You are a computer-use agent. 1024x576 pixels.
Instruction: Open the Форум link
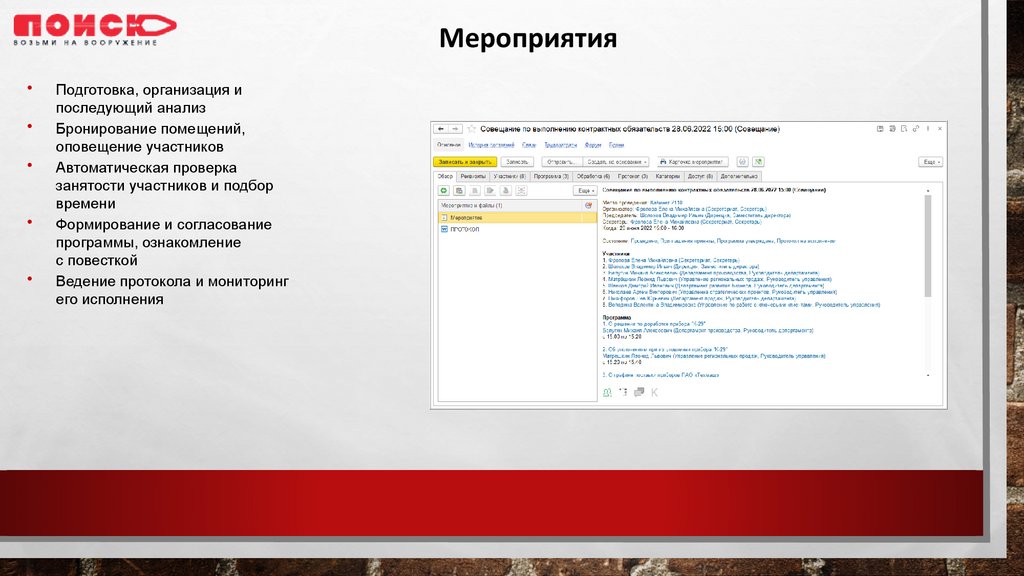point(593,145)
